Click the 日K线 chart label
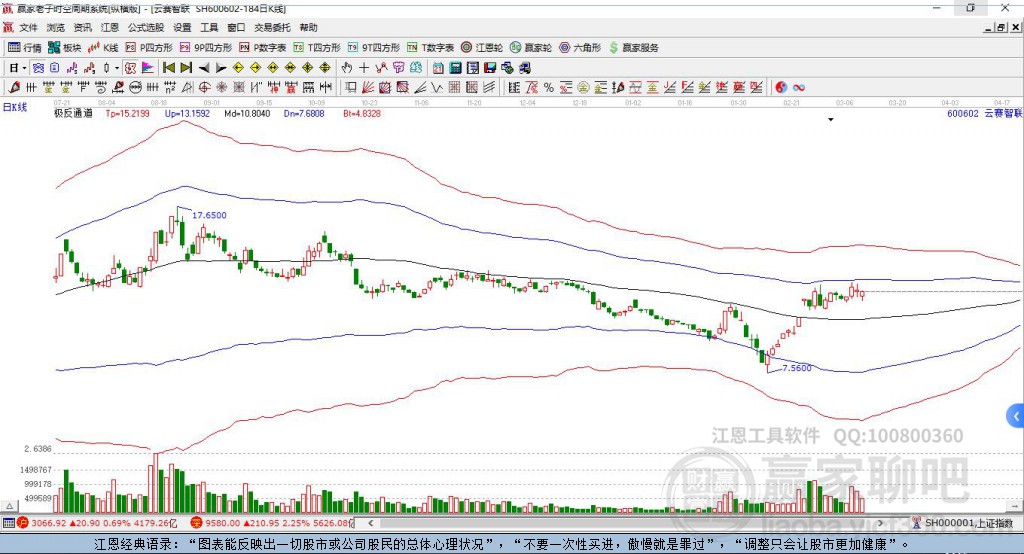 (x=15, y=107)
